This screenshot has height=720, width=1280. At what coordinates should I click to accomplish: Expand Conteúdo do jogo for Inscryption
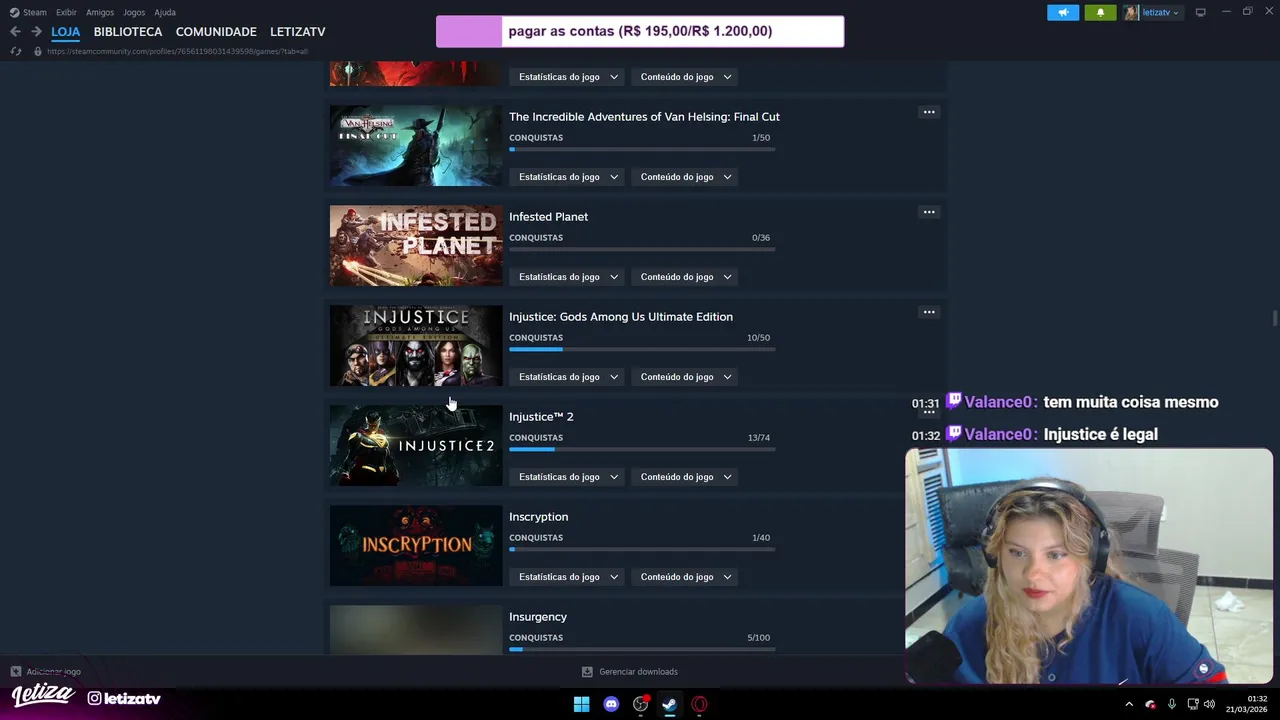click(x=685, y=577)
